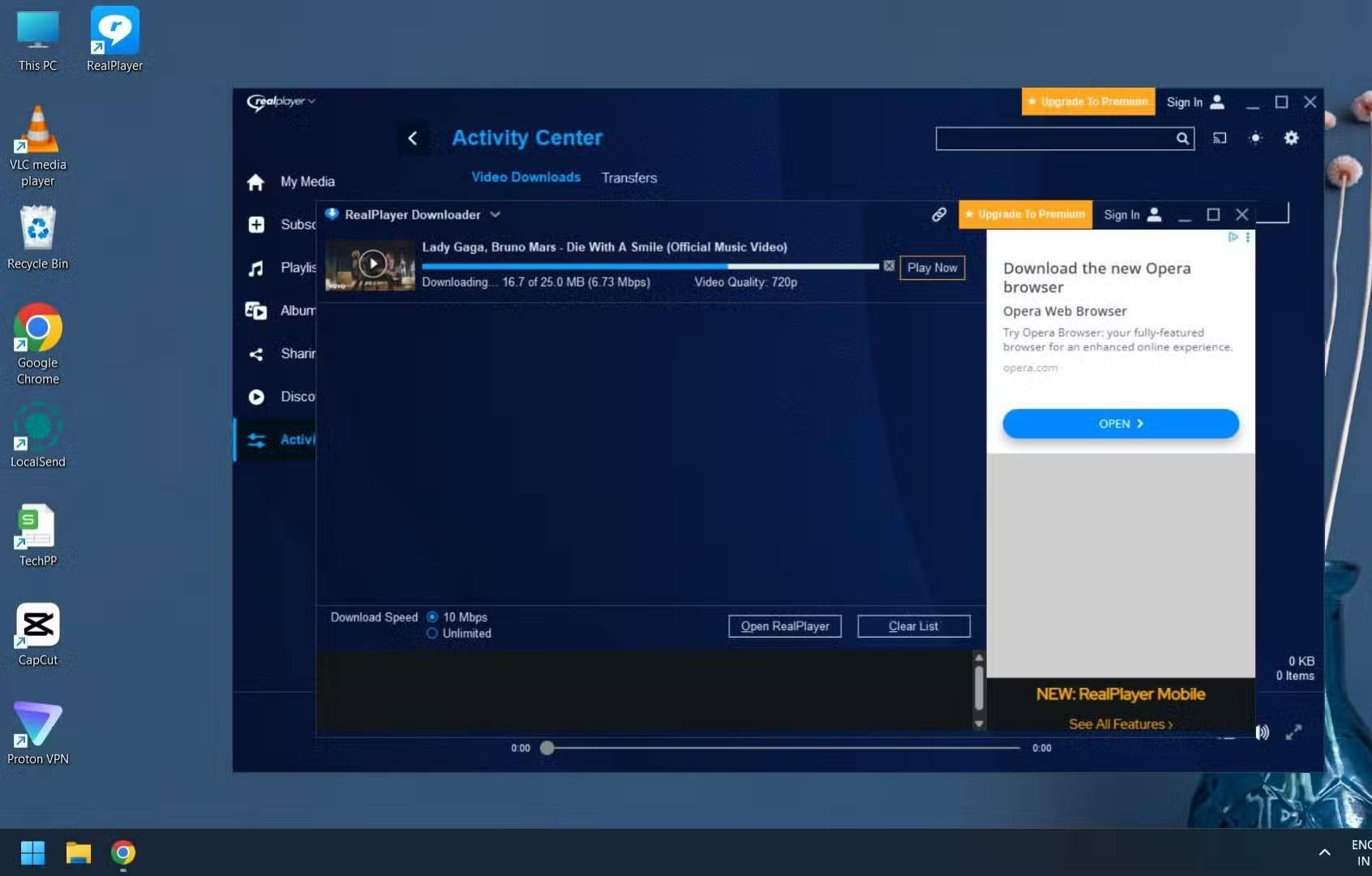
Task: Open the Albums icon in the sidebar
Action: pyautogui.click(x=256, y=311)
